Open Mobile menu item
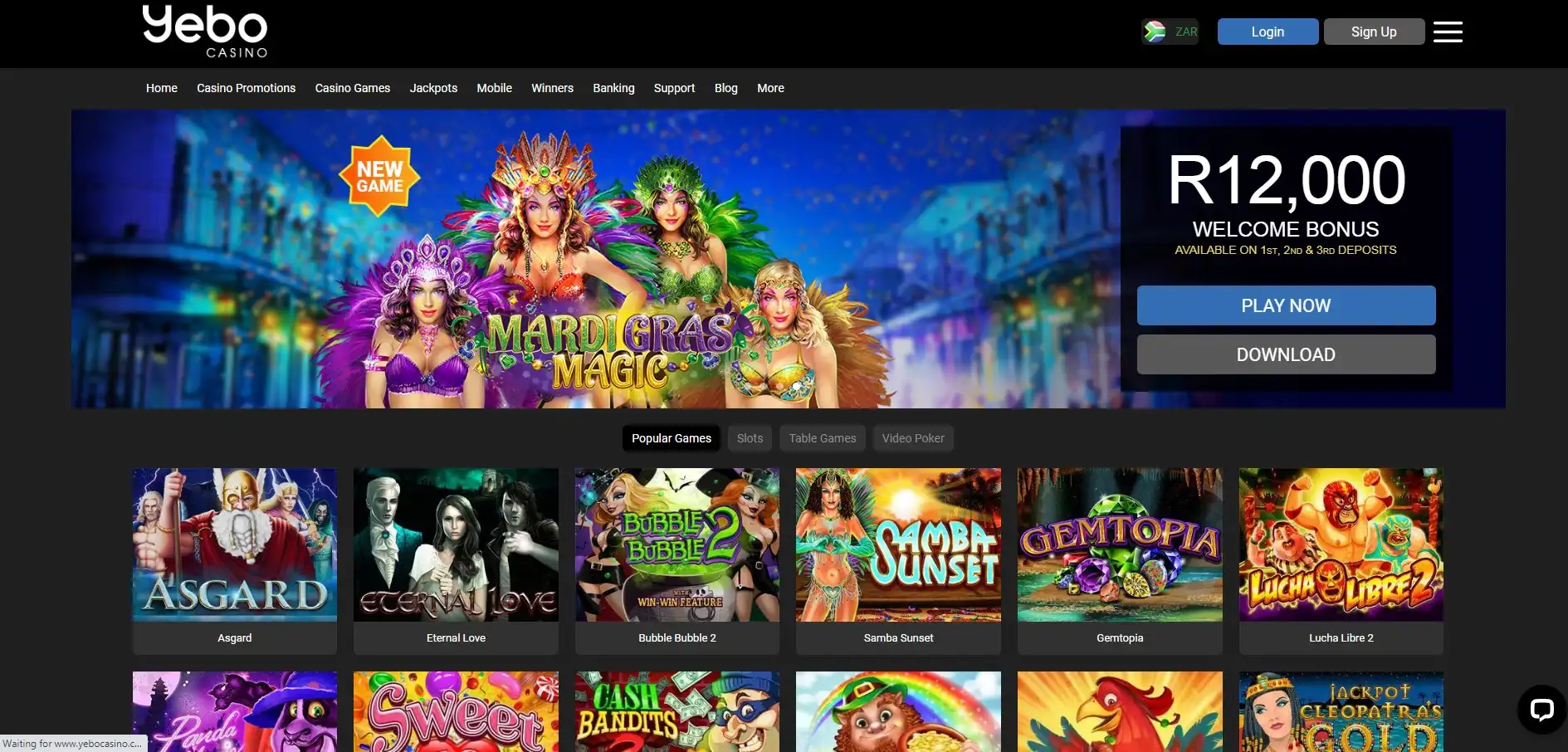Image resolution: width=1568 pixels, height=752 pixels. point(494,88)
